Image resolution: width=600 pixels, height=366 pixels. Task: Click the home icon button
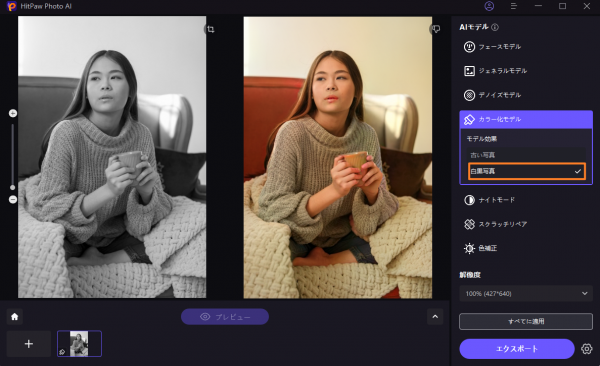point(15,317)
